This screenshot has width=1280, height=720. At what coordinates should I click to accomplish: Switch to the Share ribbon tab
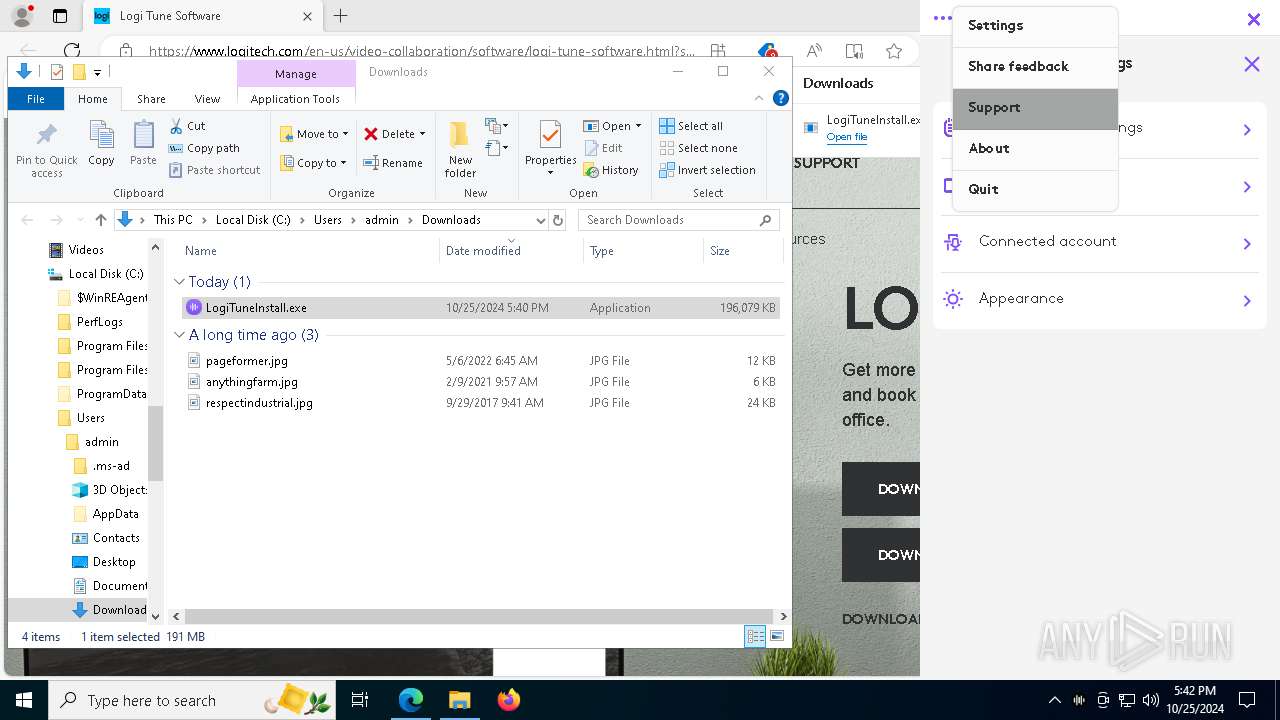(x=151, y=99)
